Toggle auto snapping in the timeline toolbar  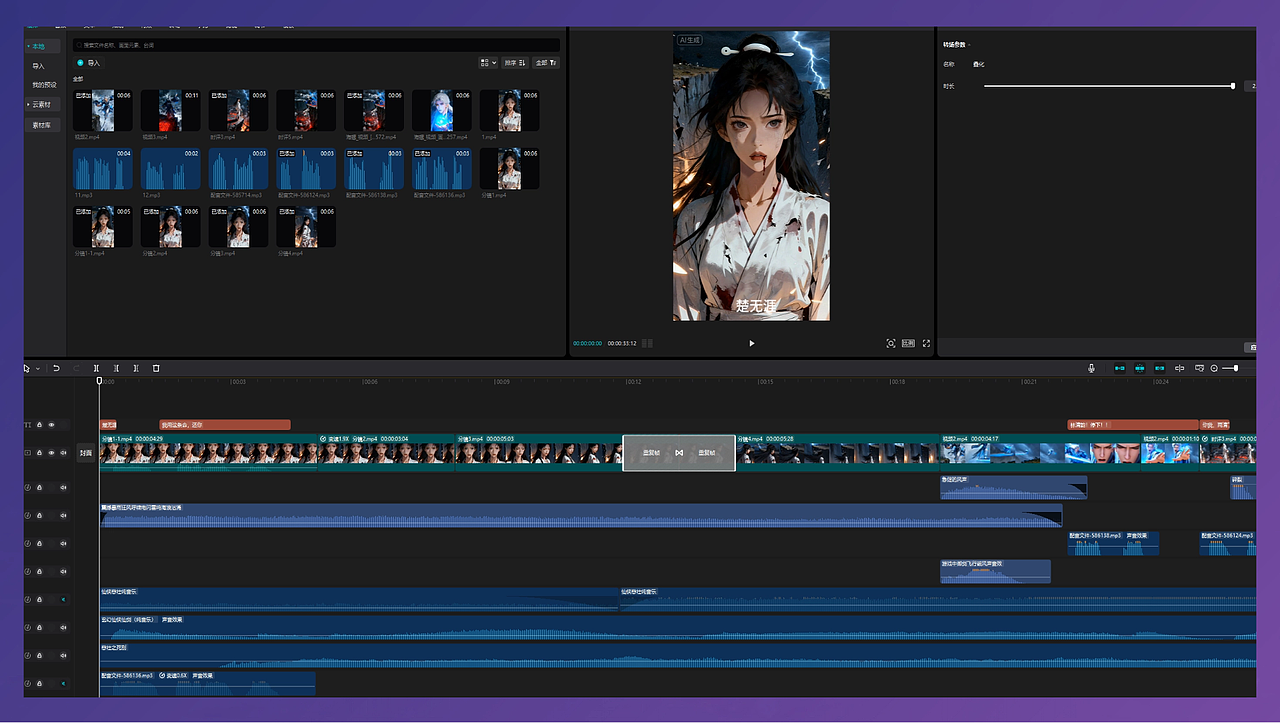coord(1139,368)
